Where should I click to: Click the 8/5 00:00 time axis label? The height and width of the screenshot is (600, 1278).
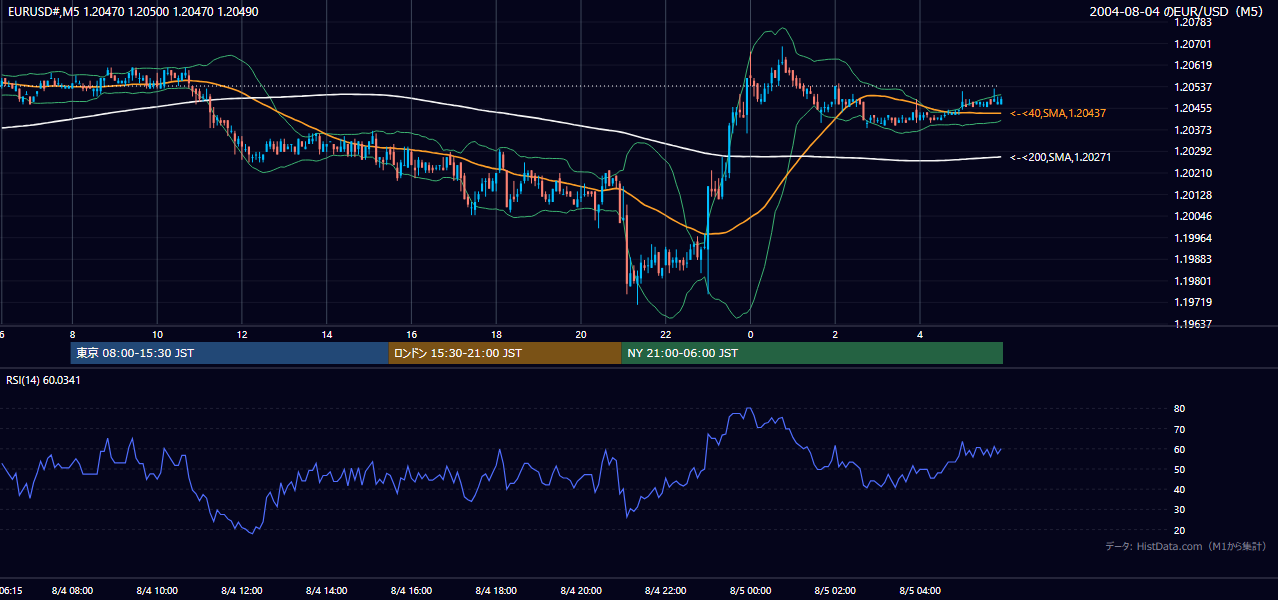point(750,590)
